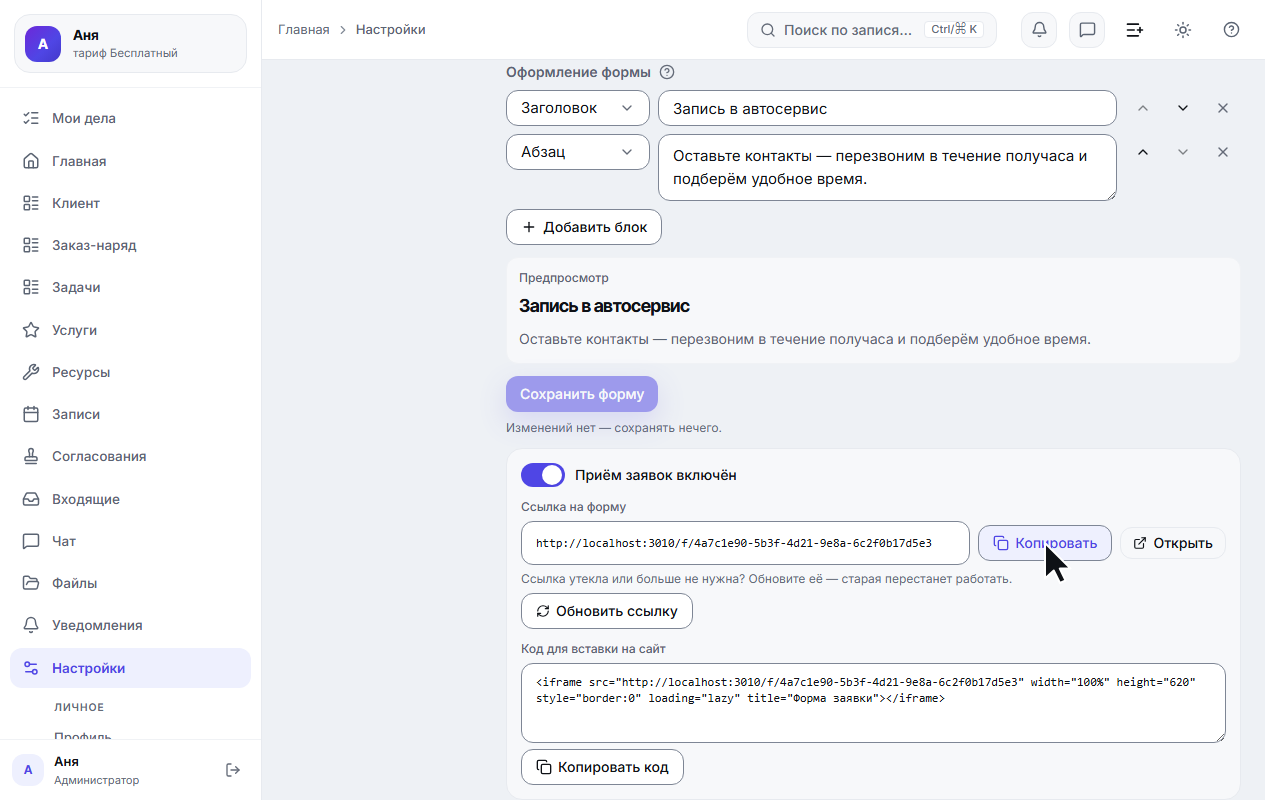The width and height of the screenshot is (1280, 800).
Task: Move Заголовок block up
Action: click(1143, 108)
